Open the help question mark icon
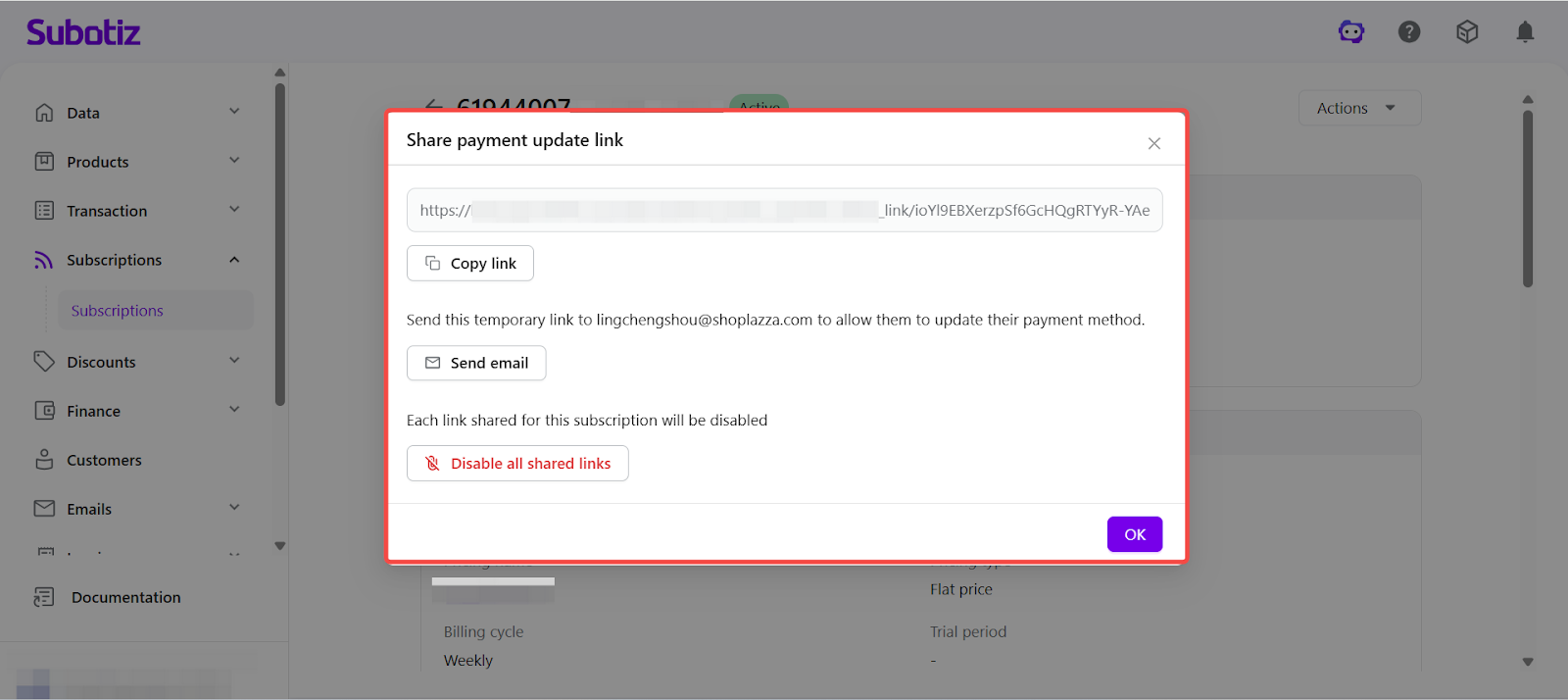 click(1409, 32)
